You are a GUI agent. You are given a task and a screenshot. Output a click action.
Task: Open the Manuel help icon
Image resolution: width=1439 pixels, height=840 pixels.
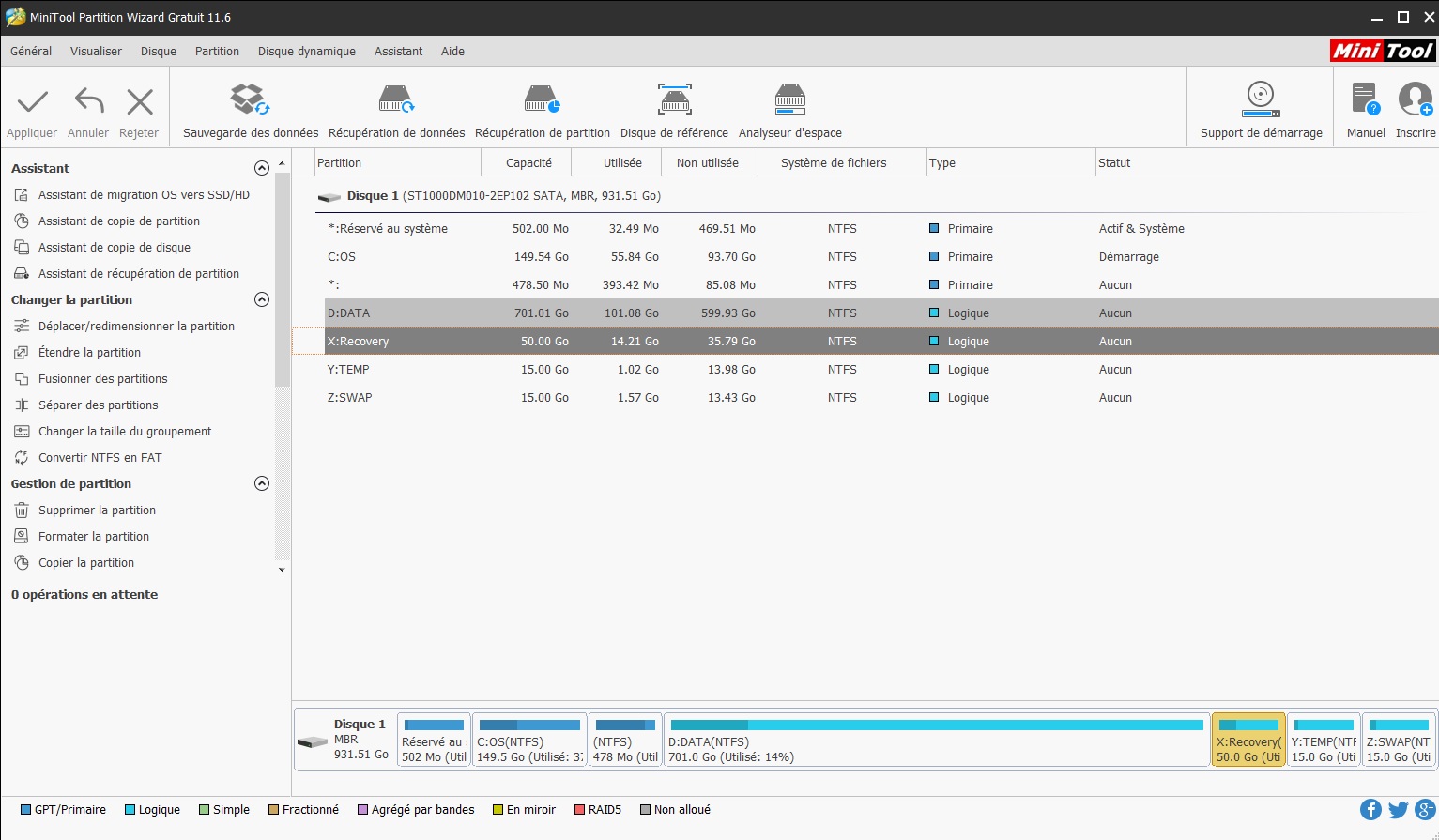[1365, 99]
